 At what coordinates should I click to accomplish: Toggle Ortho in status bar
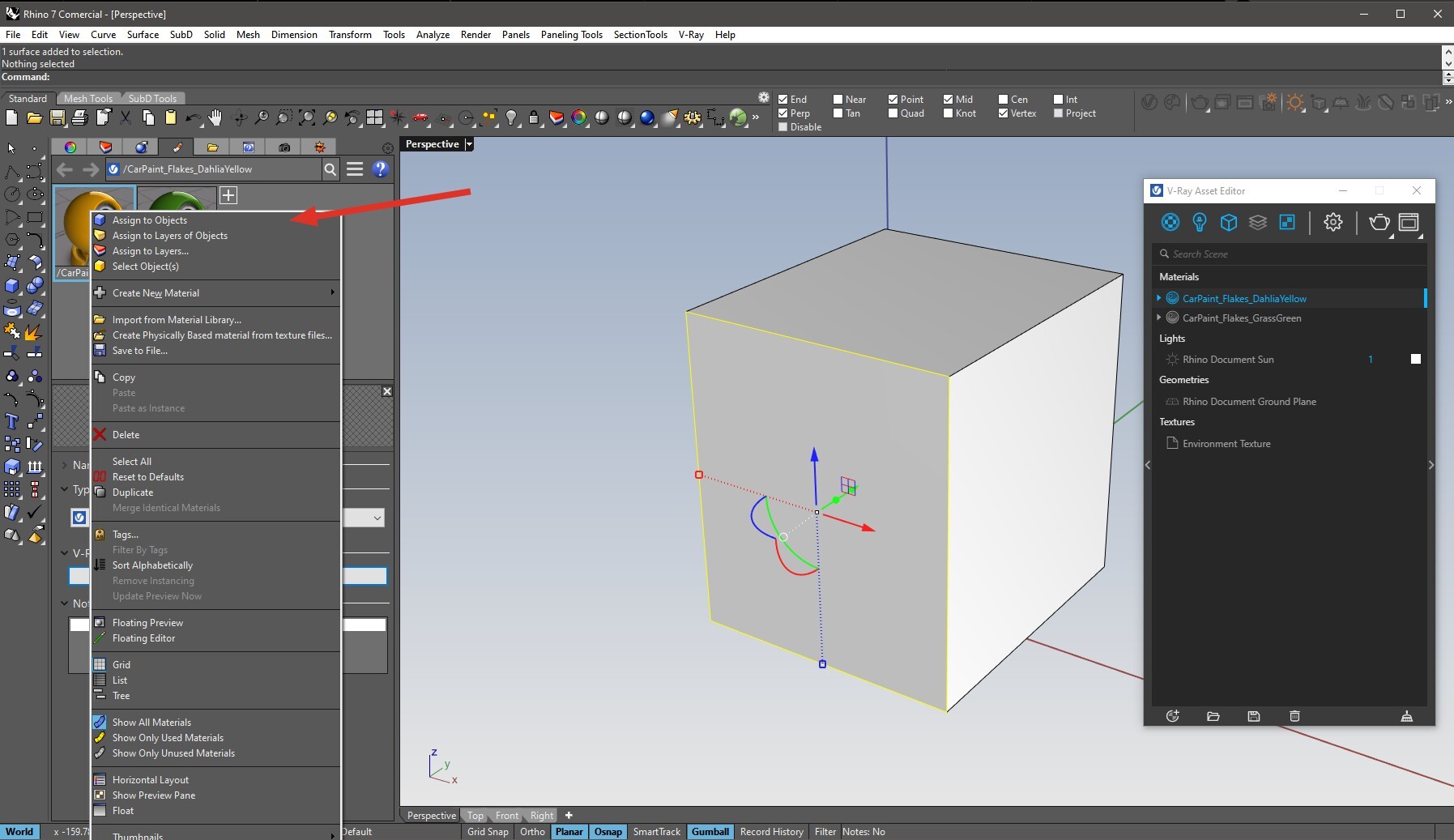[532, 832]
